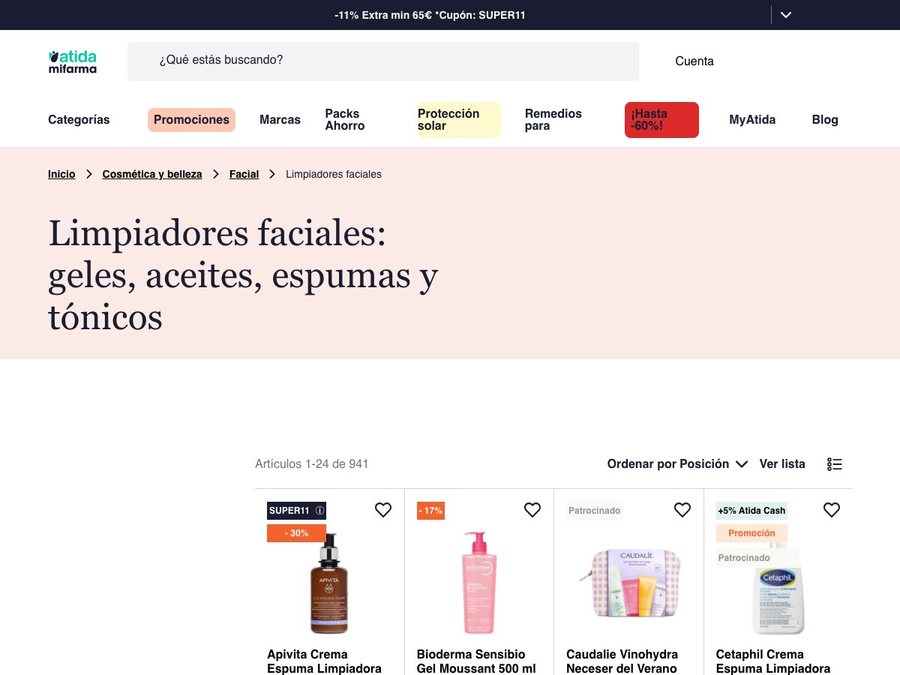Click the Ver lista button
This screenshot has height=675, width=900.
pyautogui.click(x=782, y=464)
